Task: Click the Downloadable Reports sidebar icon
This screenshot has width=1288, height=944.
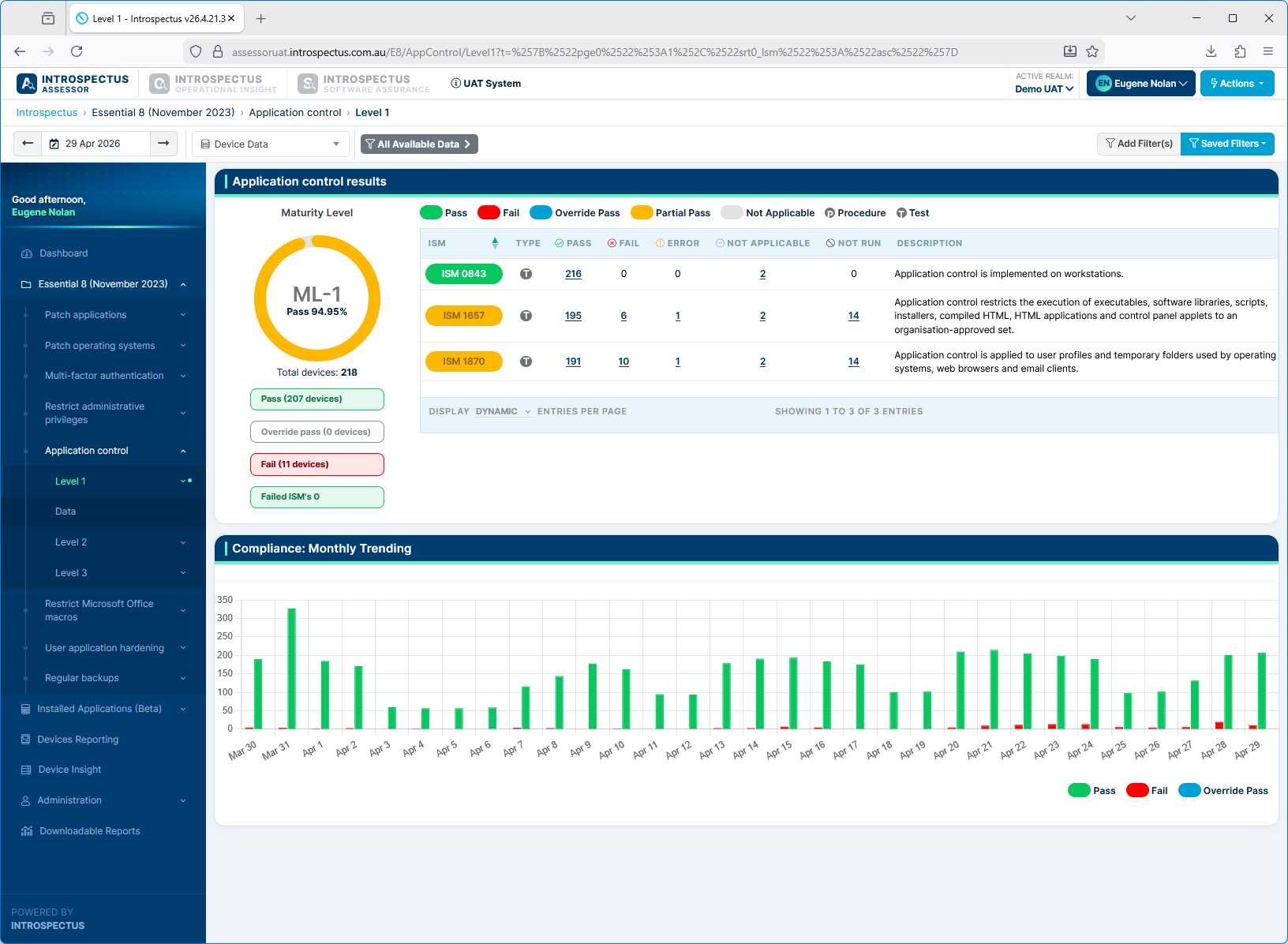Action: tap(27, 831)
